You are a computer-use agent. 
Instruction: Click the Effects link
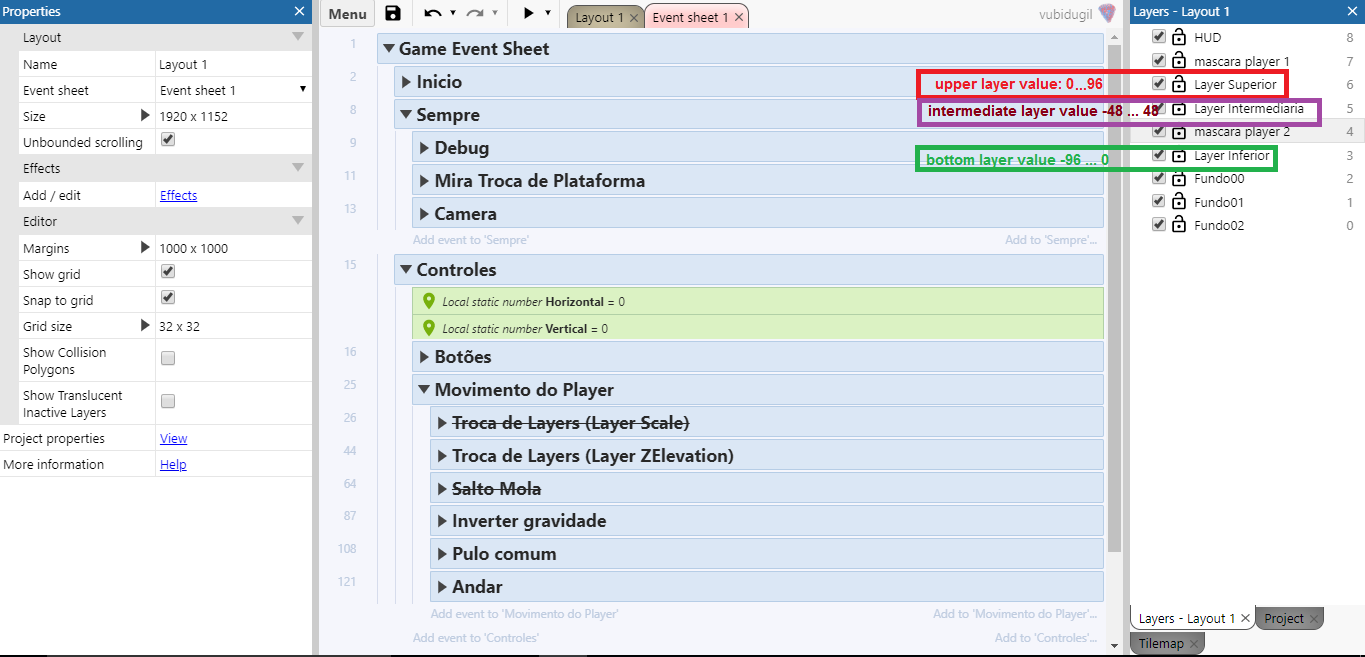[x=178, y=195]
